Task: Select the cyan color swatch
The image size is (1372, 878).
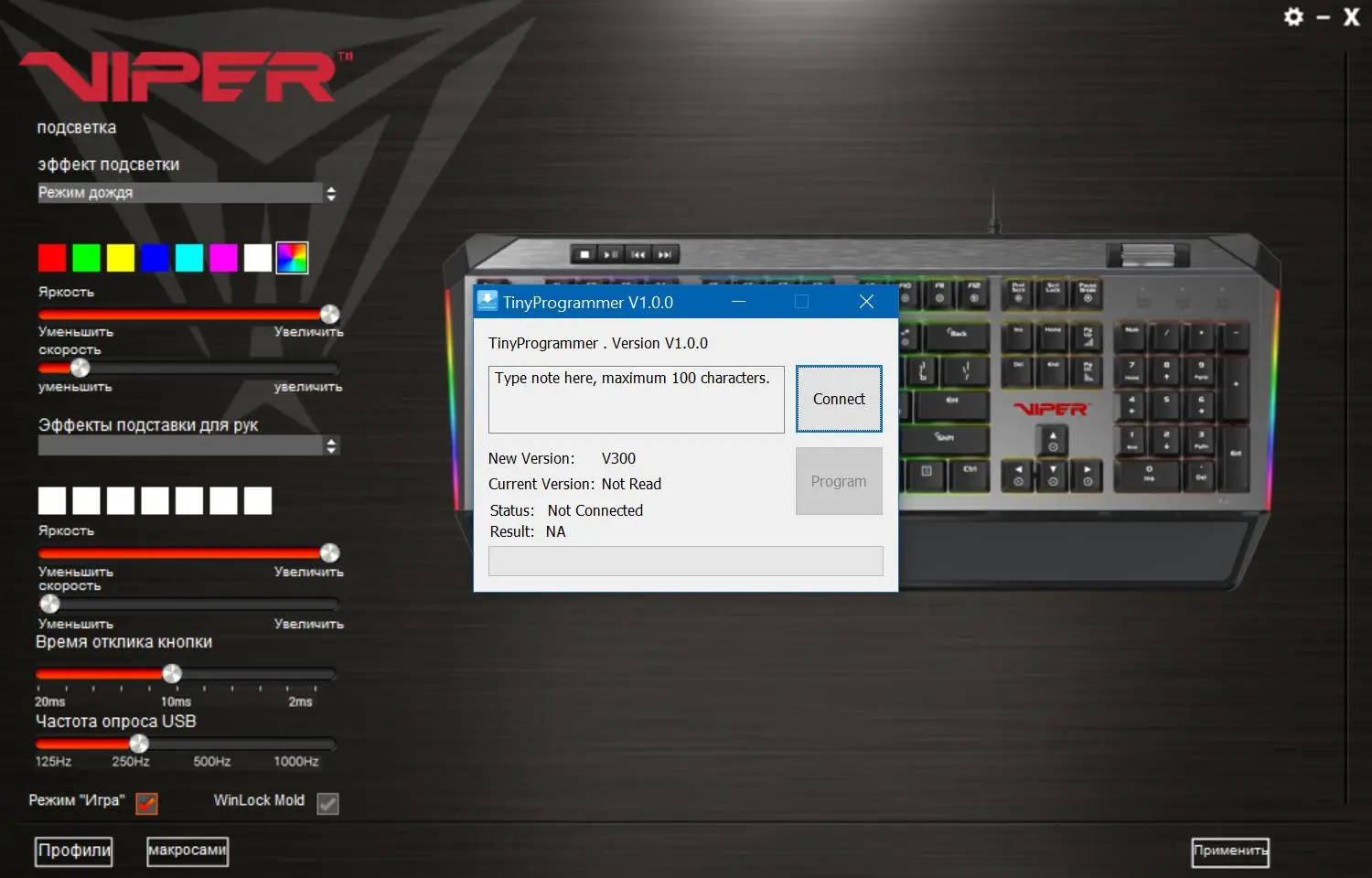Action: (189, 258)
